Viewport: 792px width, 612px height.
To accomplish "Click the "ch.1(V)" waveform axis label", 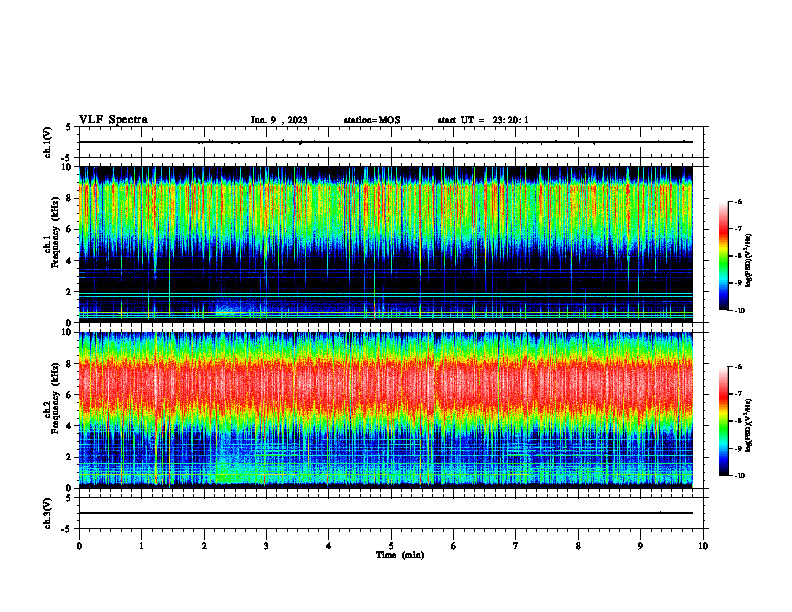I will point(48,142).
